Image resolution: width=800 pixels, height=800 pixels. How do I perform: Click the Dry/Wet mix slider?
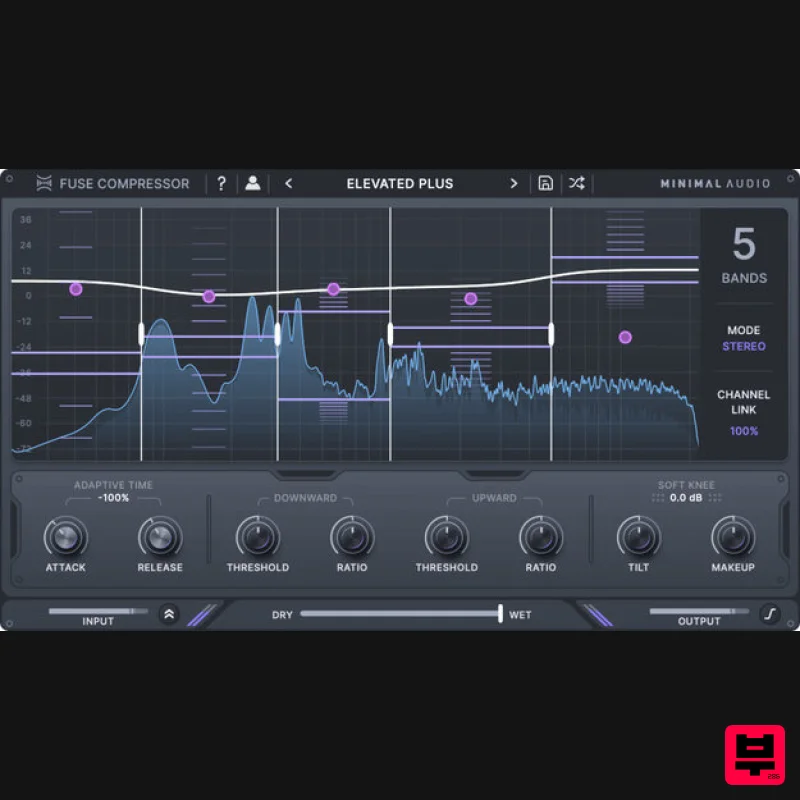pyautogui.click(x=500, y=614)
